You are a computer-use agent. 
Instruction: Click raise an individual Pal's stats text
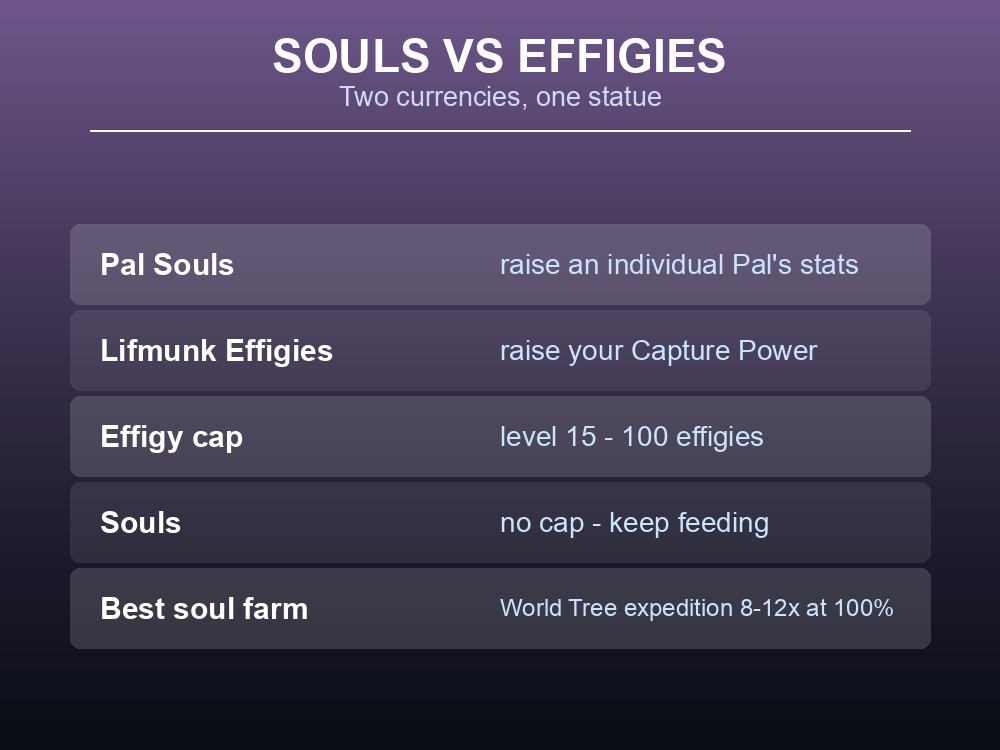click(679, 265)
